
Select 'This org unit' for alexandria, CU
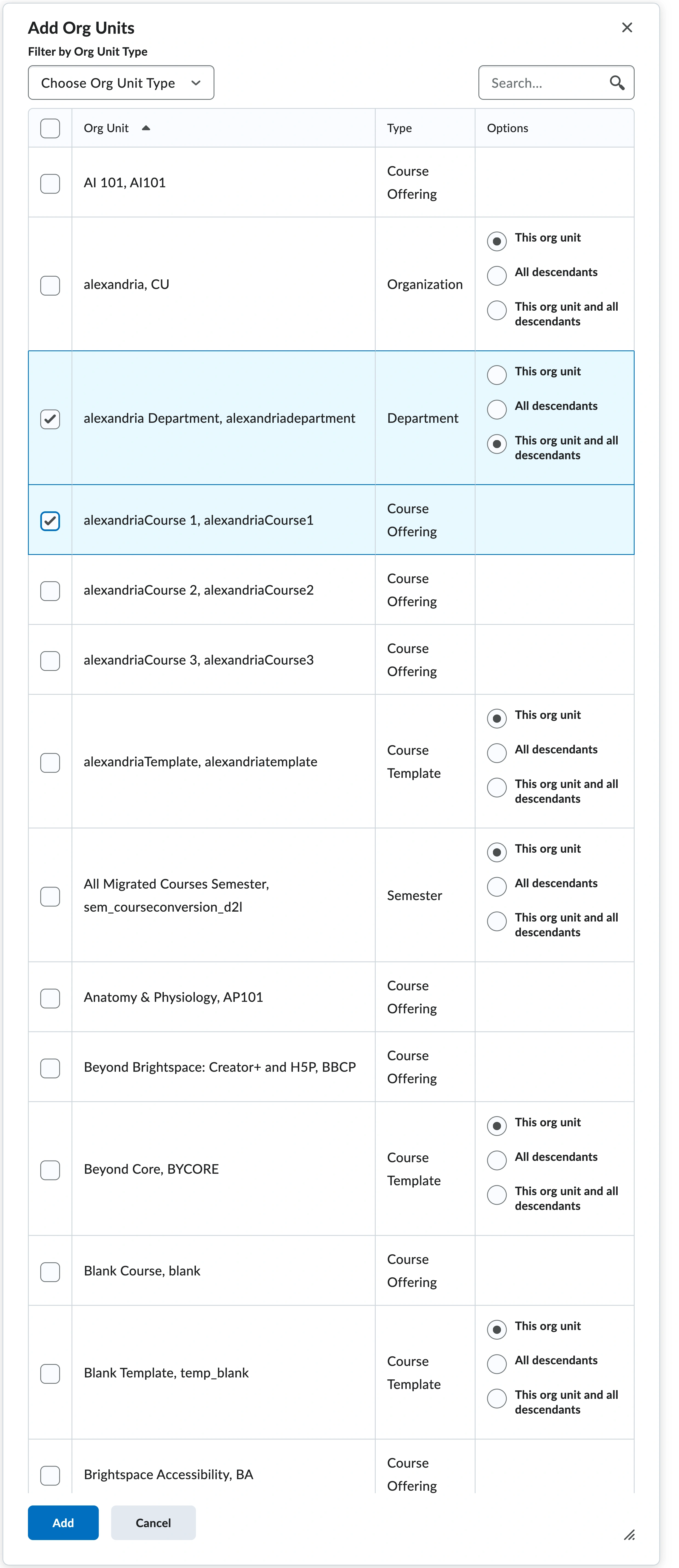[x=497, y=241]
